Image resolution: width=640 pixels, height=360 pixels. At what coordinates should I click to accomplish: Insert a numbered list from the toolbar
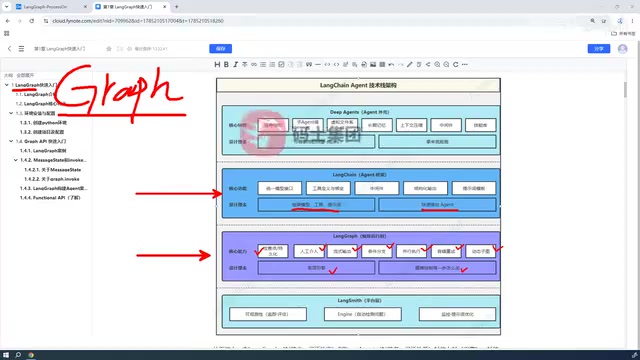click(x=272, y=64)
